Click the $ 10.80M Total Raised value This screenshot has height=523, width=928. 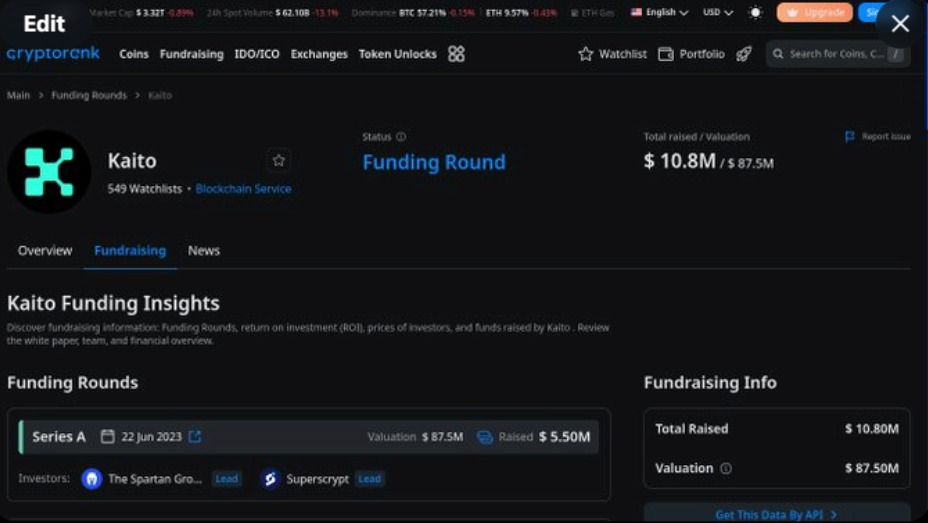872,429
